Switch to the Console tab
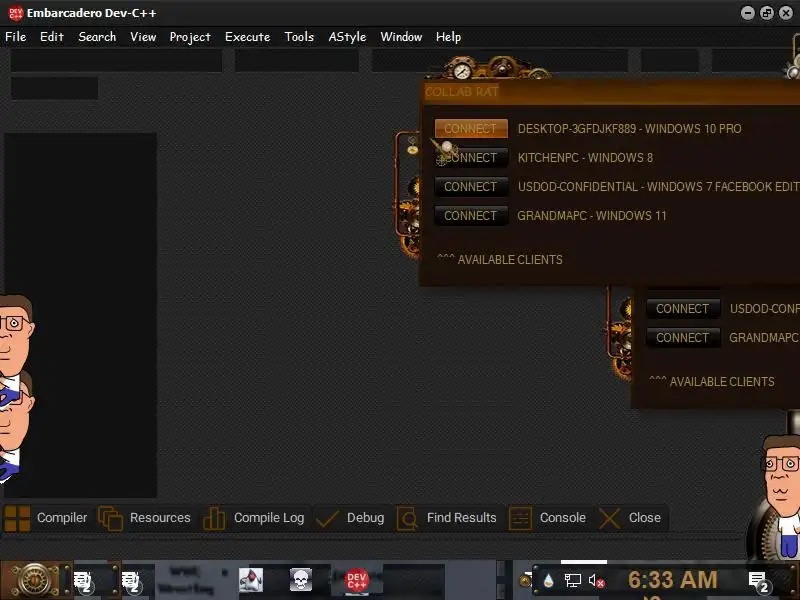Viewport: 800px width, 600px height. point(547,518)
